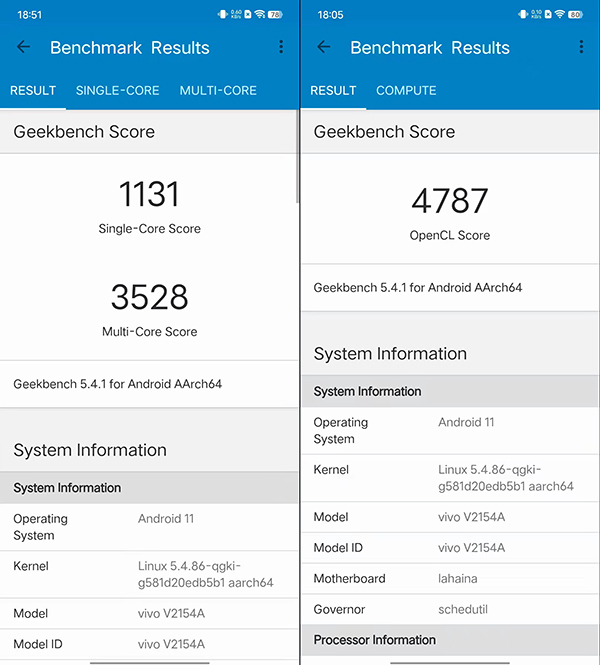Tap the 3528 Multi-Core Score
The height and width of the screenshot is (665, 600).
149,297
